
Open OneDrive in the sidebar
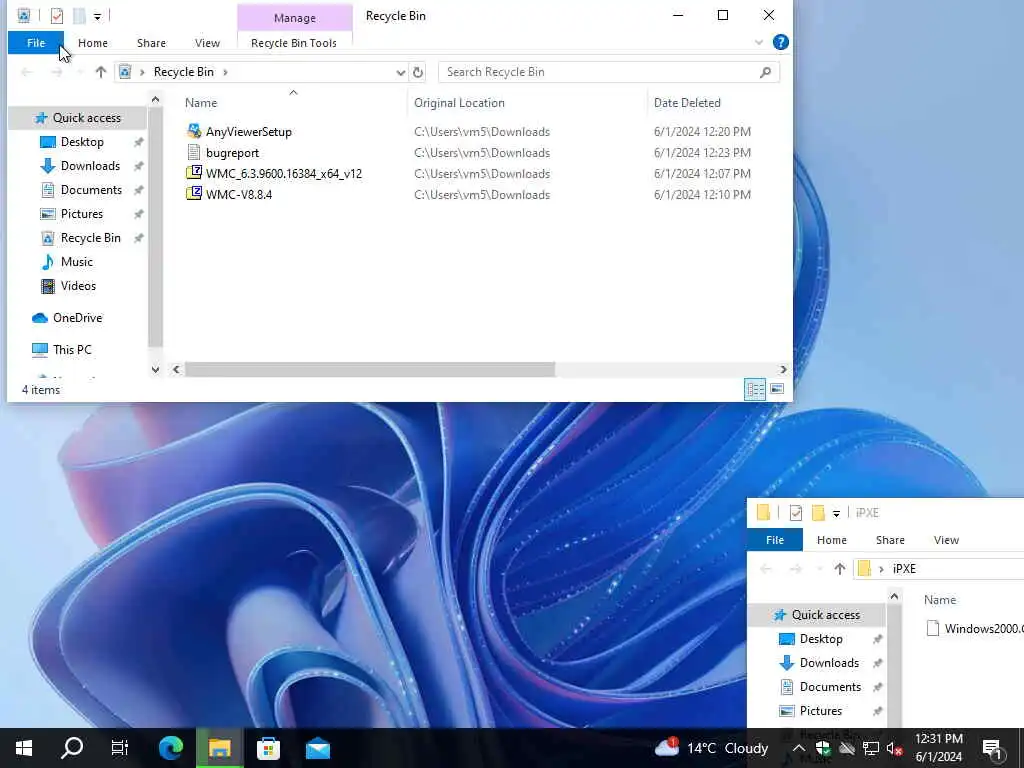click(77, 318)
